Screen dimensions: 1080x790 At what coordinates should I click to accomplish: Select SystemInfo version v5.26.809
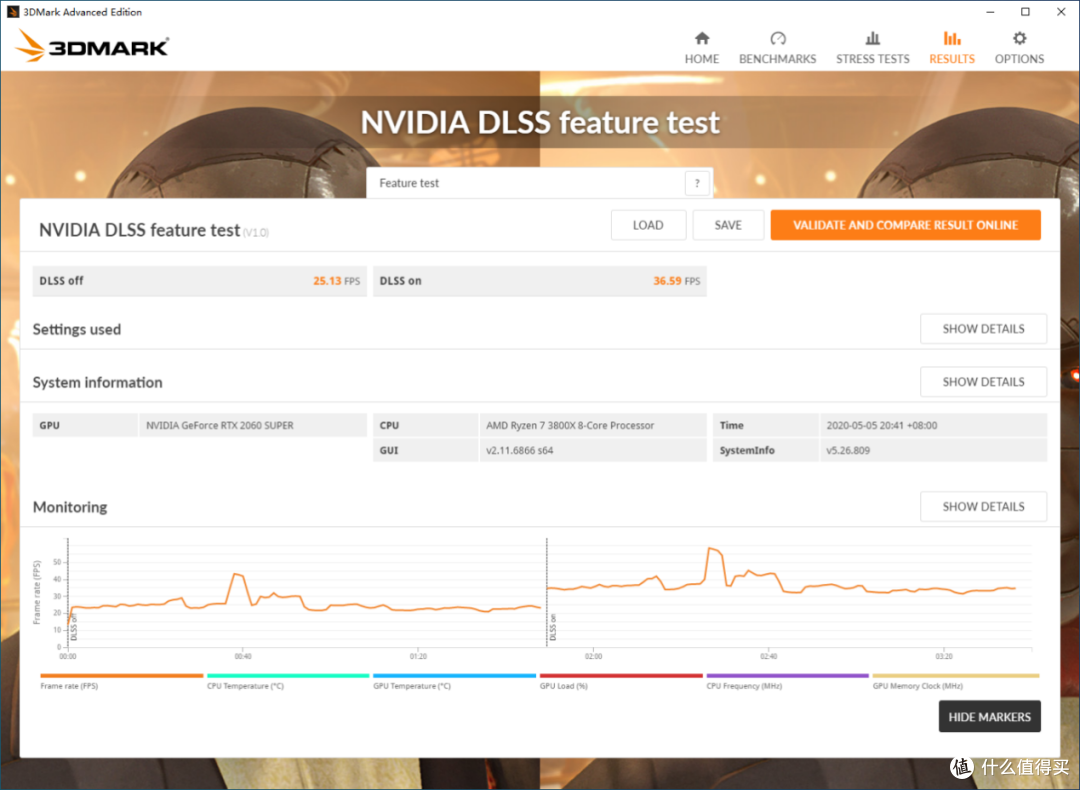click(x=848, y=450)
